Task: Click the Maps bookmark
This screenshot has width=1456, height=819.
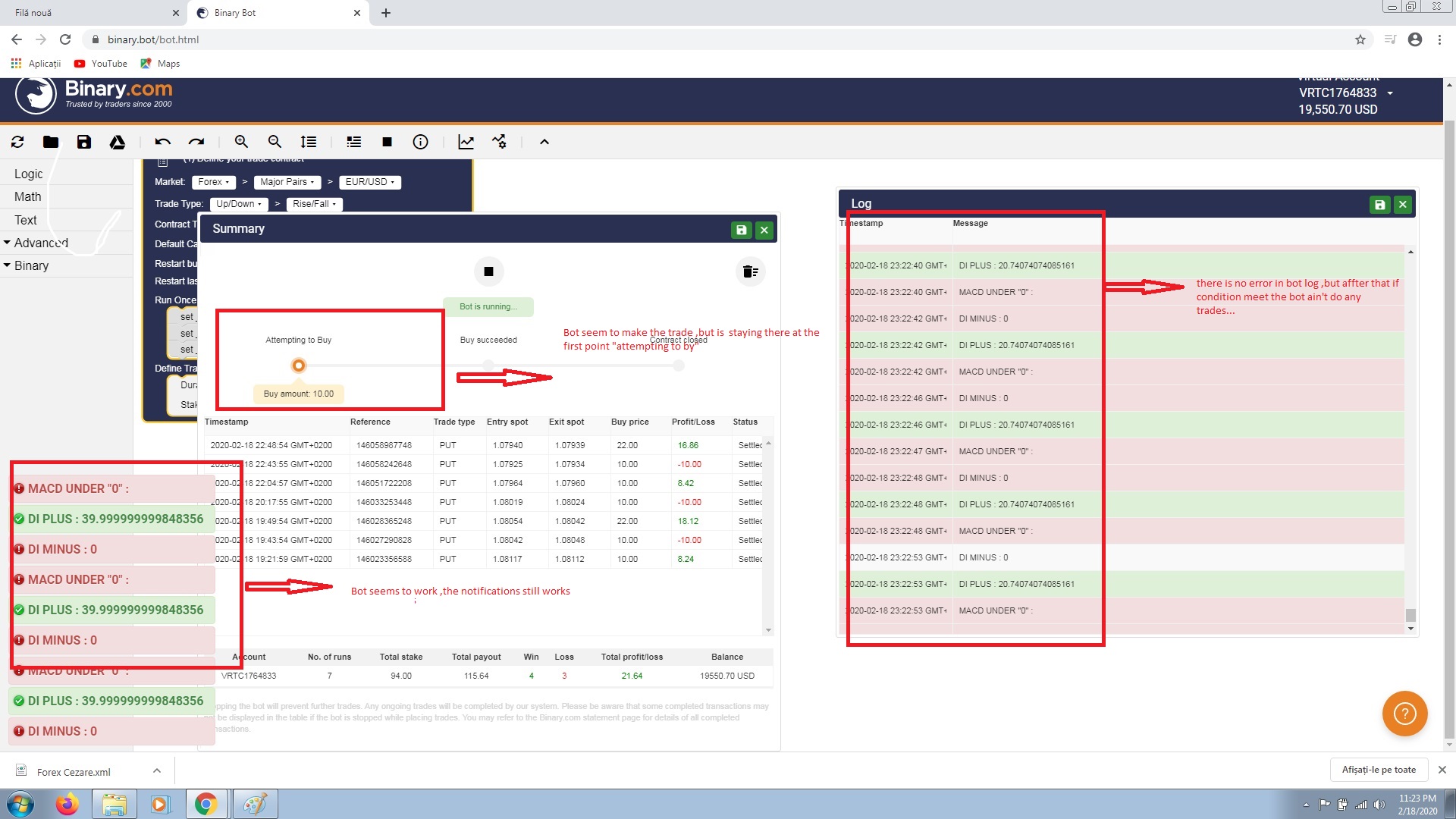Action: pos(160,64)
